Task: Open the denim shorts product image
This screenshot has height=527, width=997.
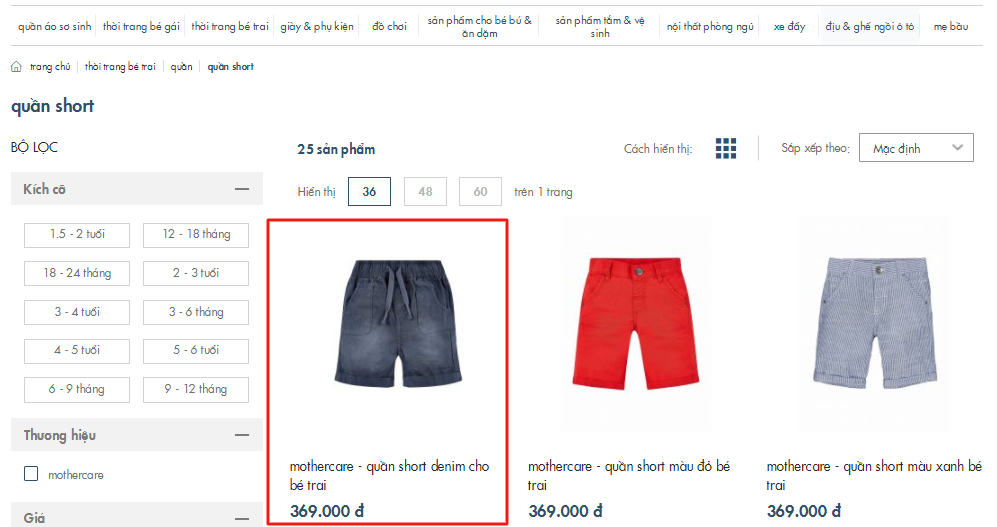Action: pyautogui.click(x=399, y=323)
